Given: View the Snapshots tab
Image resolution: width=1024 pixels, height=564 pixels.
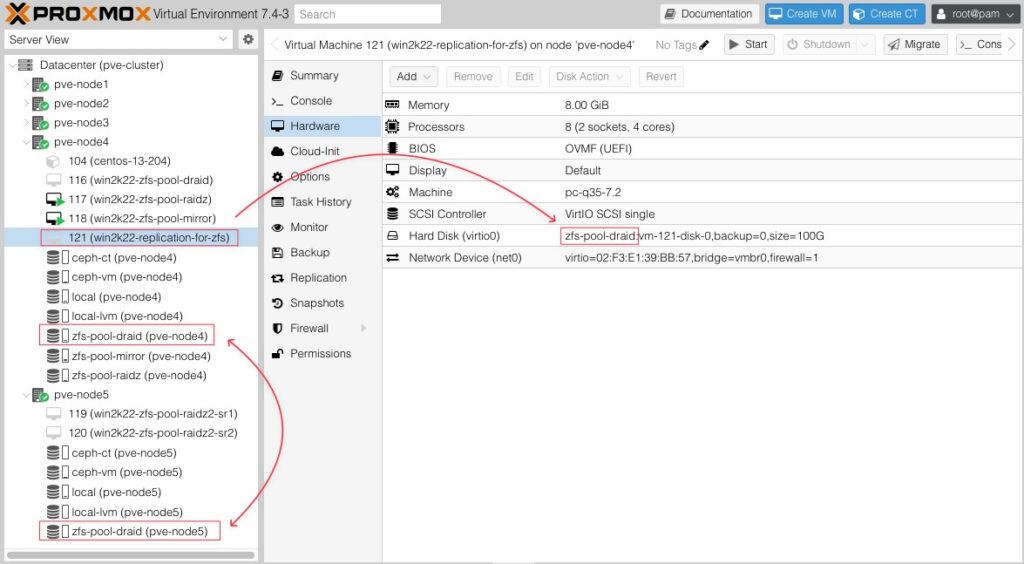Looking at the screenshot, I should click(x=323, y=303).
